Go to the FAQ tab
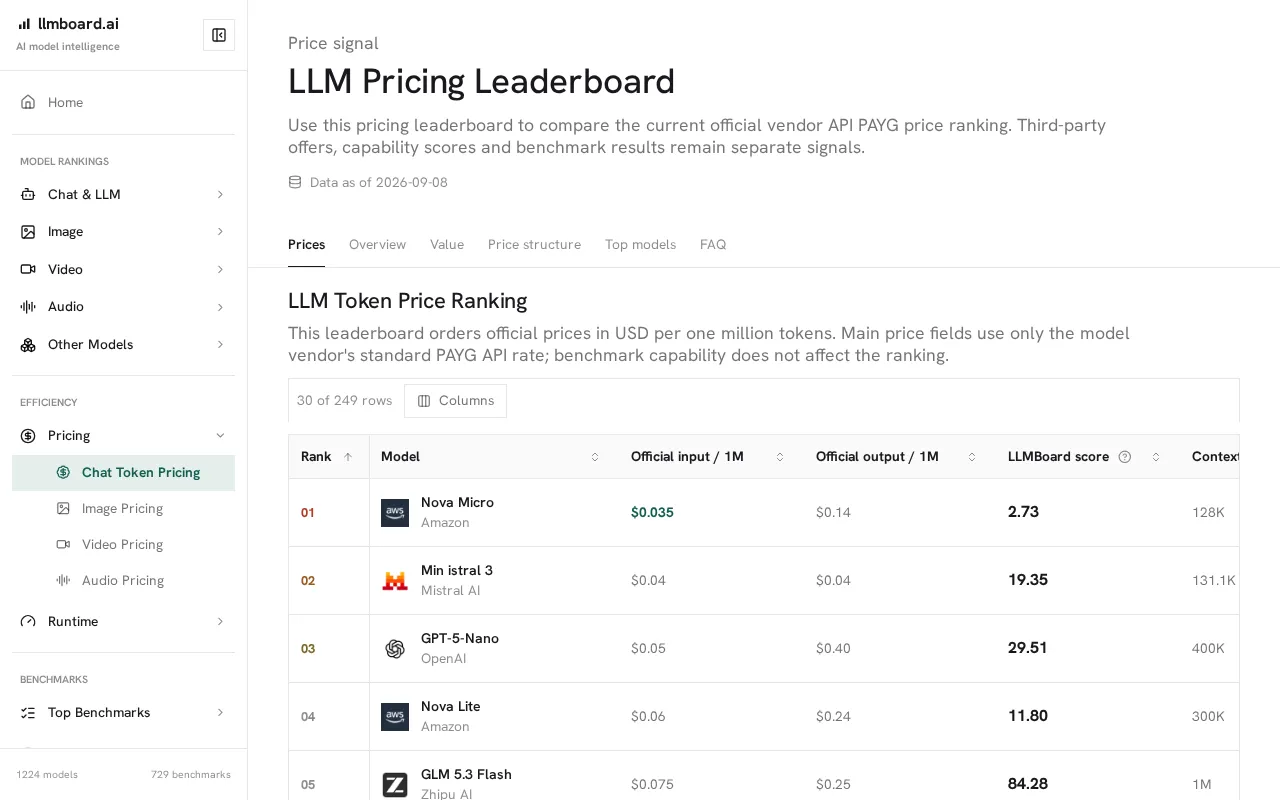 tap(713, 244)
